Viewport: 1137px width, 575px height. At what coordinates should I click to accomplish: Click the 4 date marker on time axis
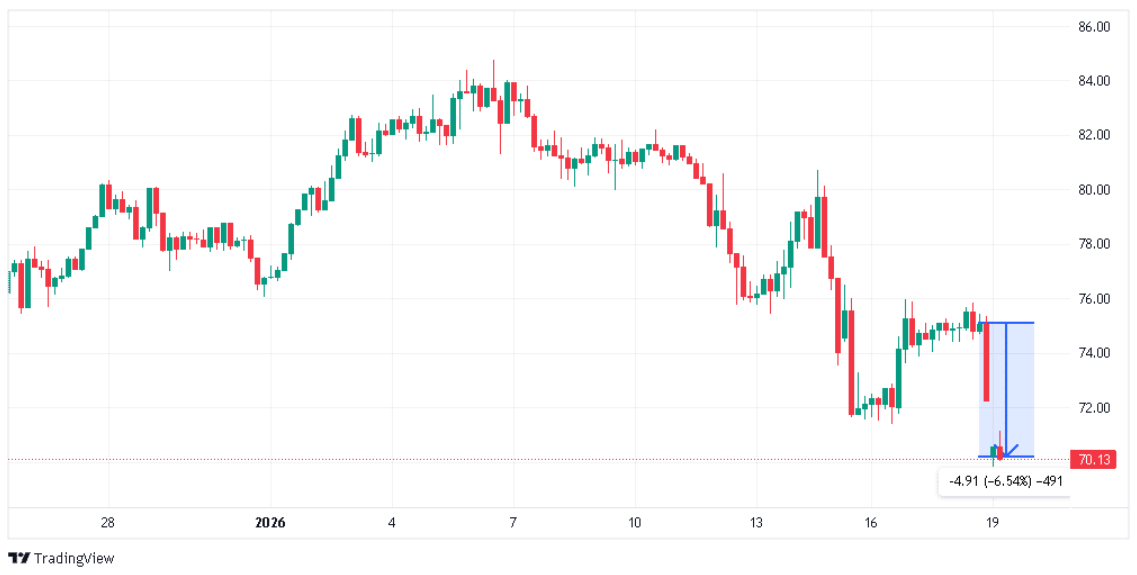pyautogui.click(x=392, y=522)
